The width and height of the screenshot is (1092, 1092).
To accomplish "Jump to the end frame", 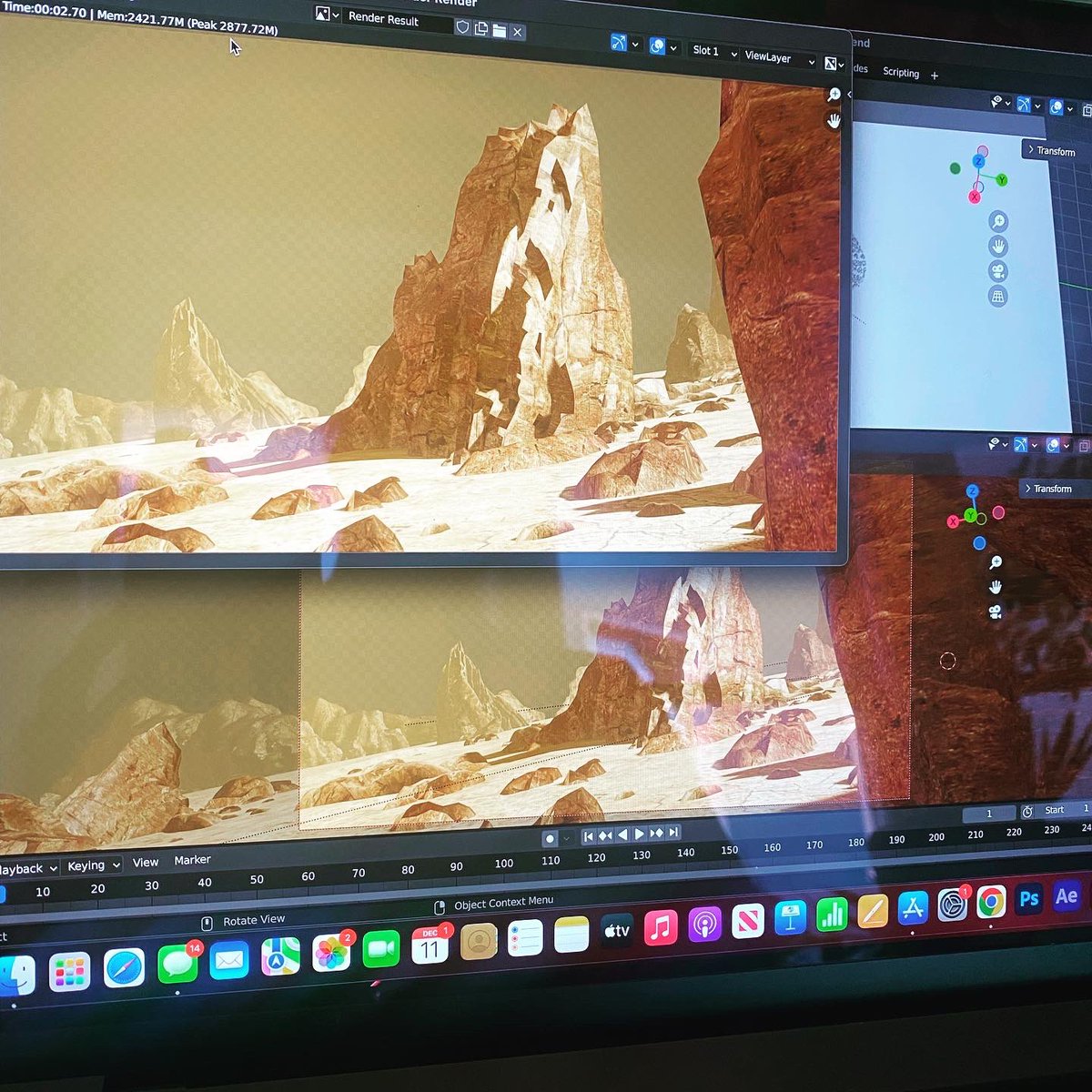I will [673, 832].
